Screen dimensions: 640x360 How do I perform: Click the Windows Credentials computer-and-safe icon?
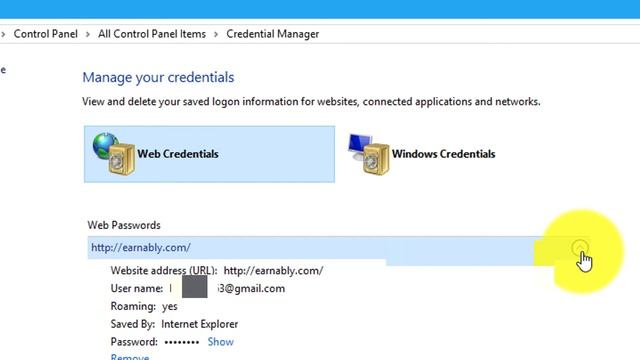click(369, 154)
